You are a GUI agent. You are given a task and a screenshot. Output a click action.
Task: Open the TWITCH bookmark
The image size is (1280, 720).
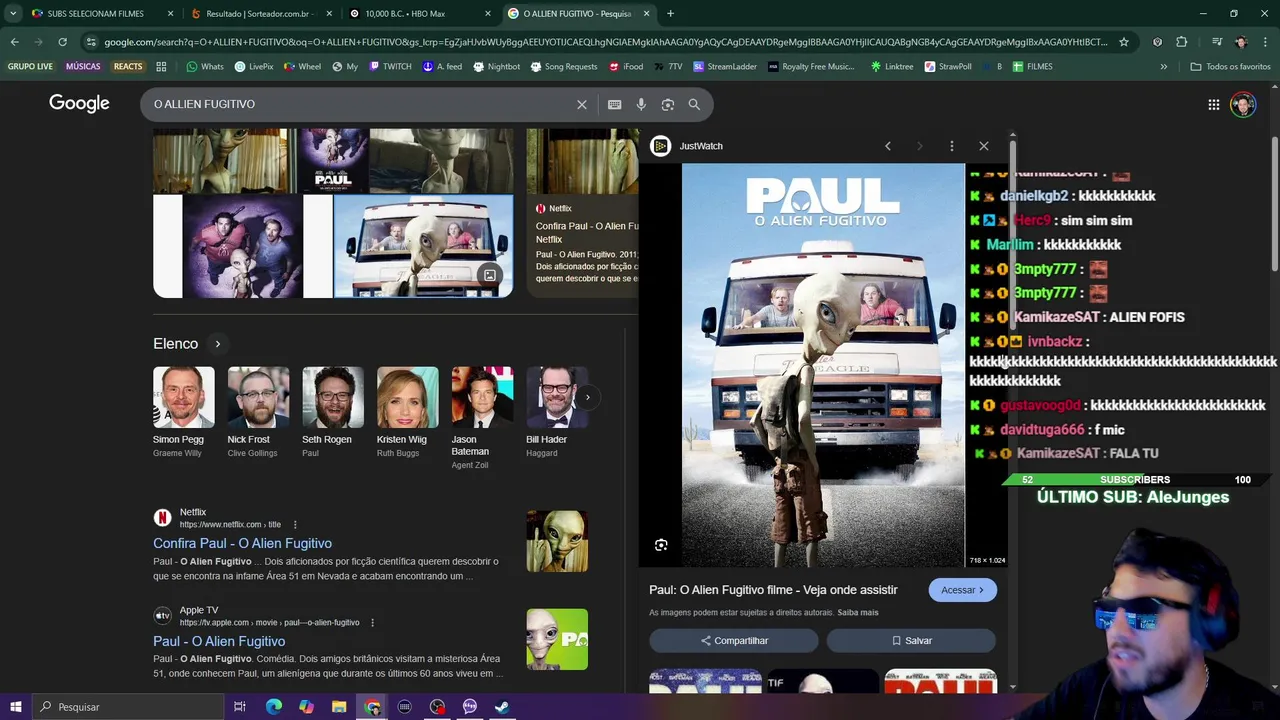pyautogui.click(x=389, y=67)
